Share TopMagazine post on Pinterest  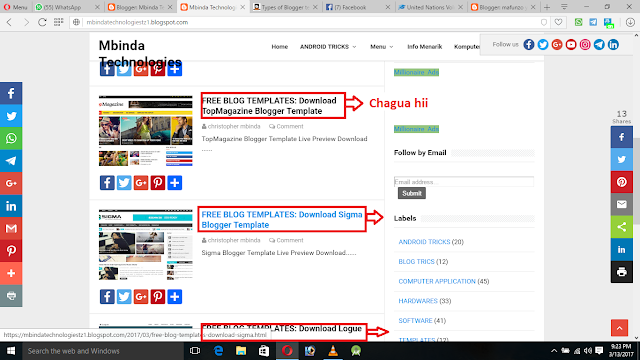pyautogui.click(x=158, y=183)
